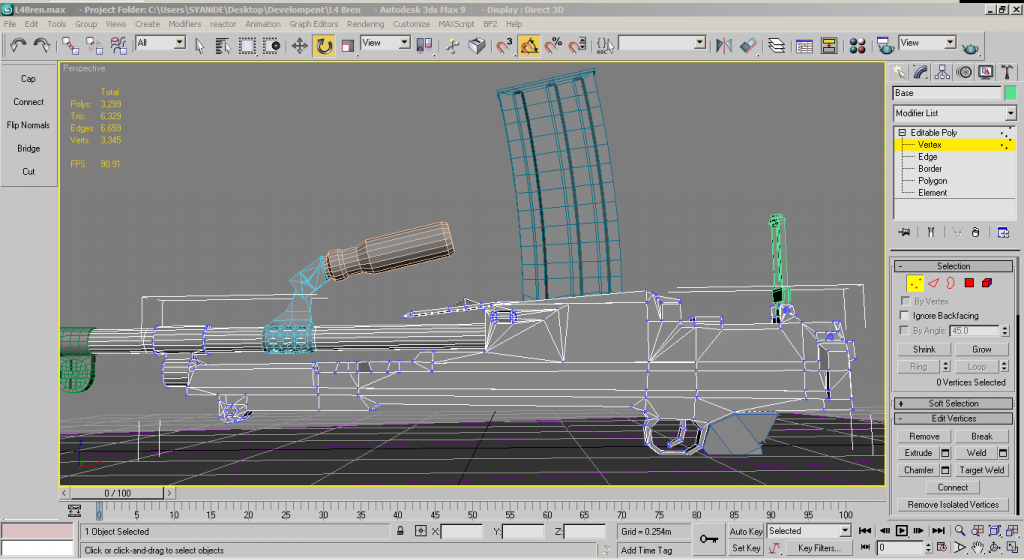The width and height of the screenshot is (1024, 560).
Task: Toggle the Auto Key button
Action: pyautogui.click(x=746, y=531)
